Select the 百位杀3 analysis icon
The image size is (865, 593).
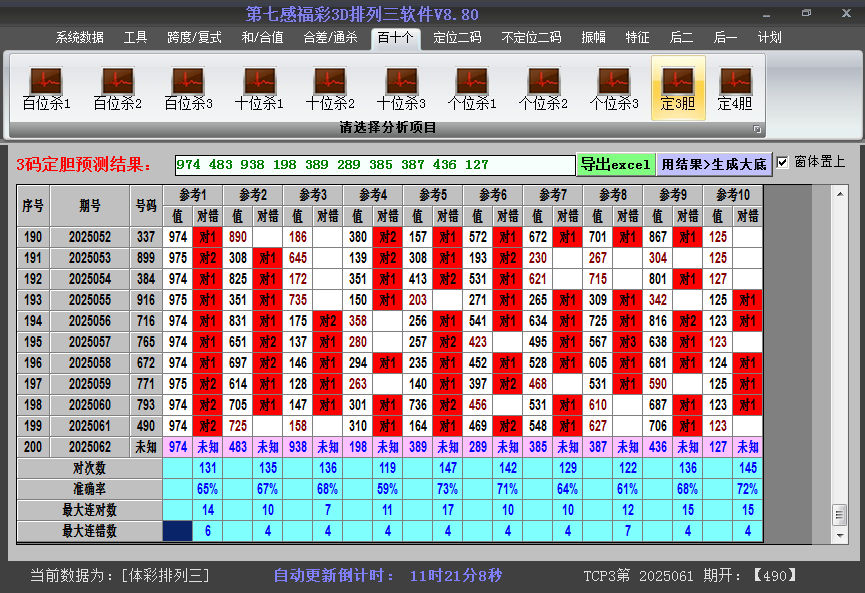188,89
